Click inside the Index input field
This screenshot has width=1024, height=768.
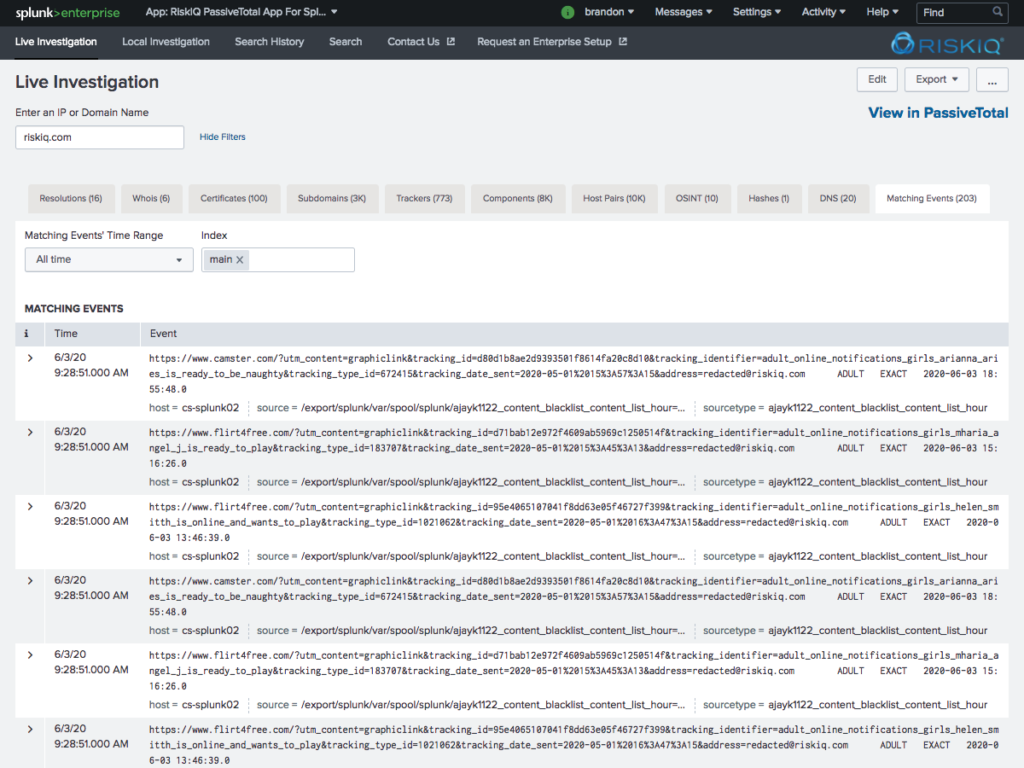pyautogui.click(x=278, y=260)
